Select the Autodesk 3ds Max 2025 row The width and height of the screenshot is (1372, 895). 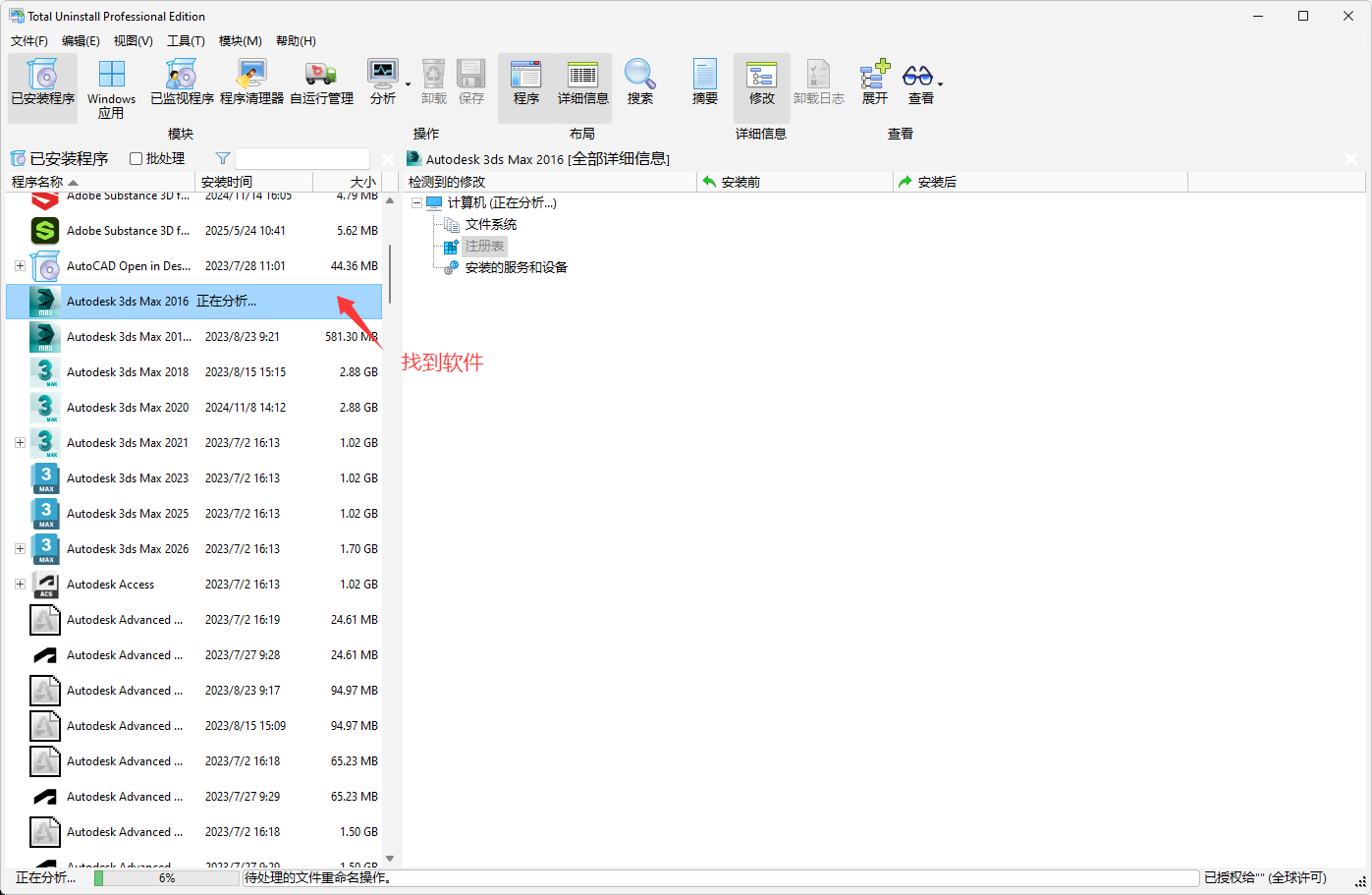click(193, 514)
